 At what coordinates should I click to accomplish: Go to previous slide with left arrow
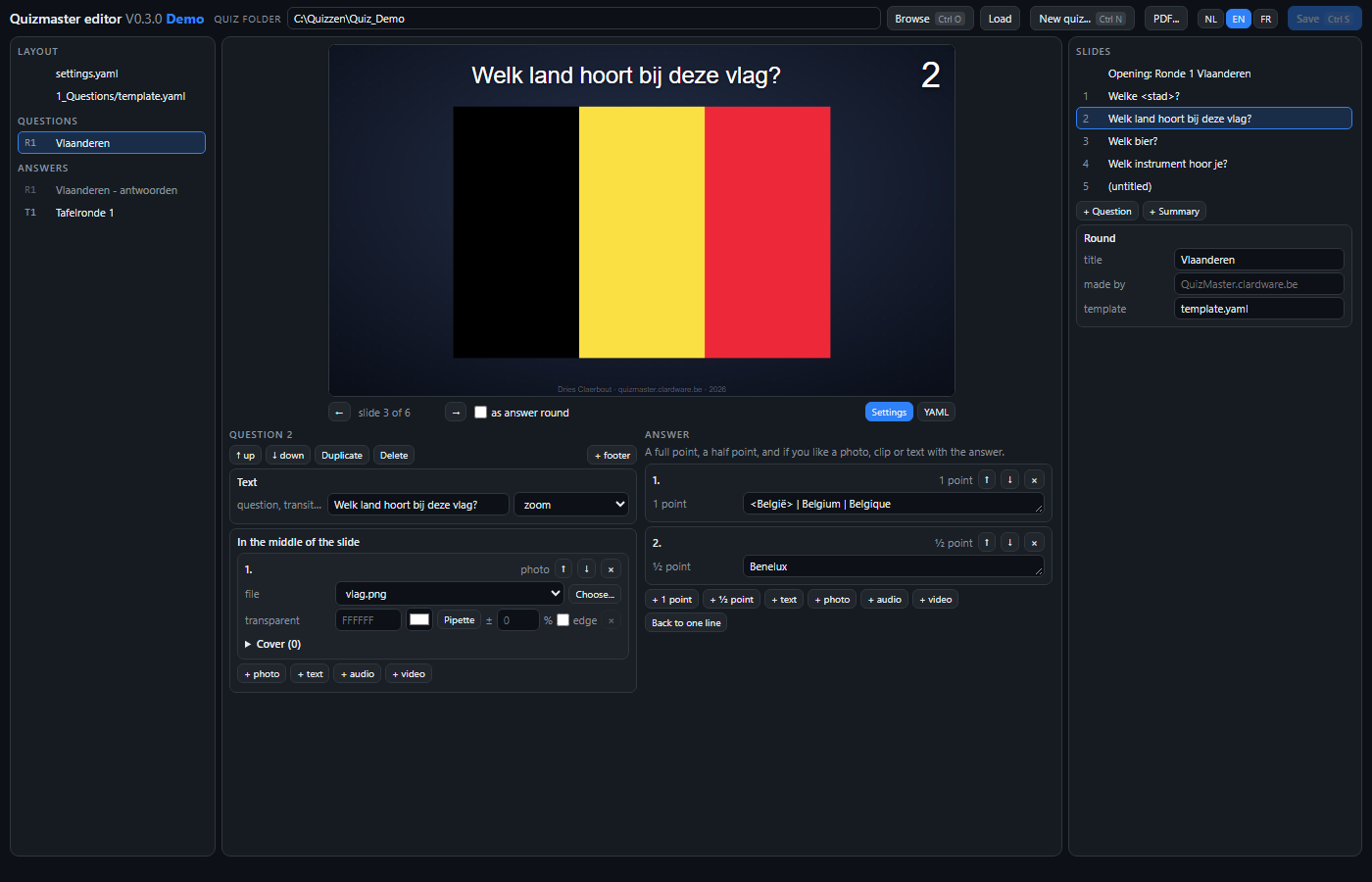339,413
